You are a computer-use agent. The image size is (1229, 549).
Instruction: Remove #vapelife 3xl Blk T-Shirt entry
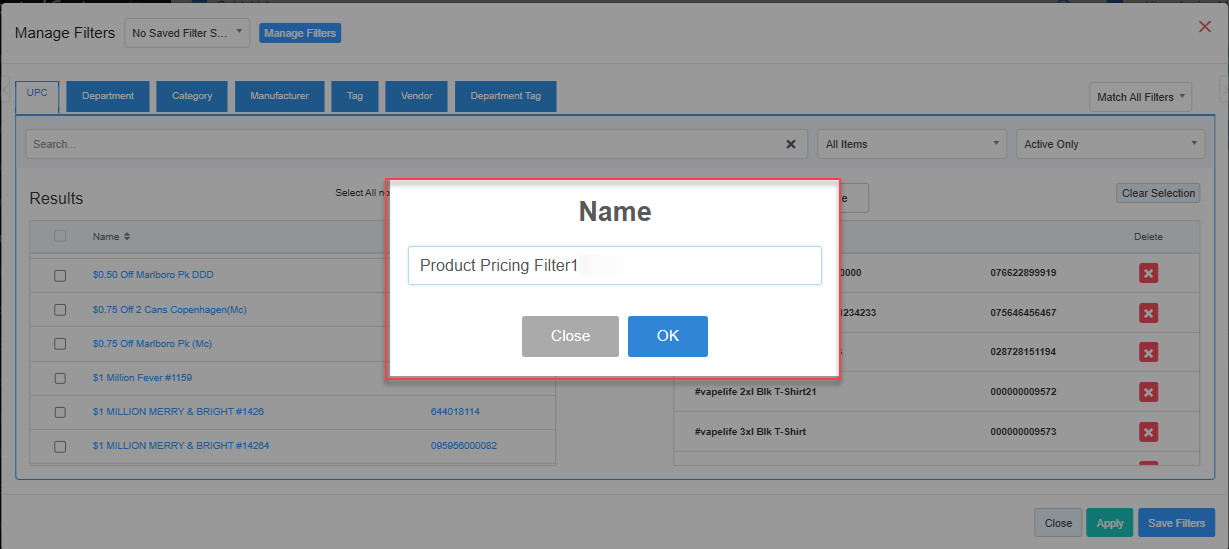pos(1148,432)
